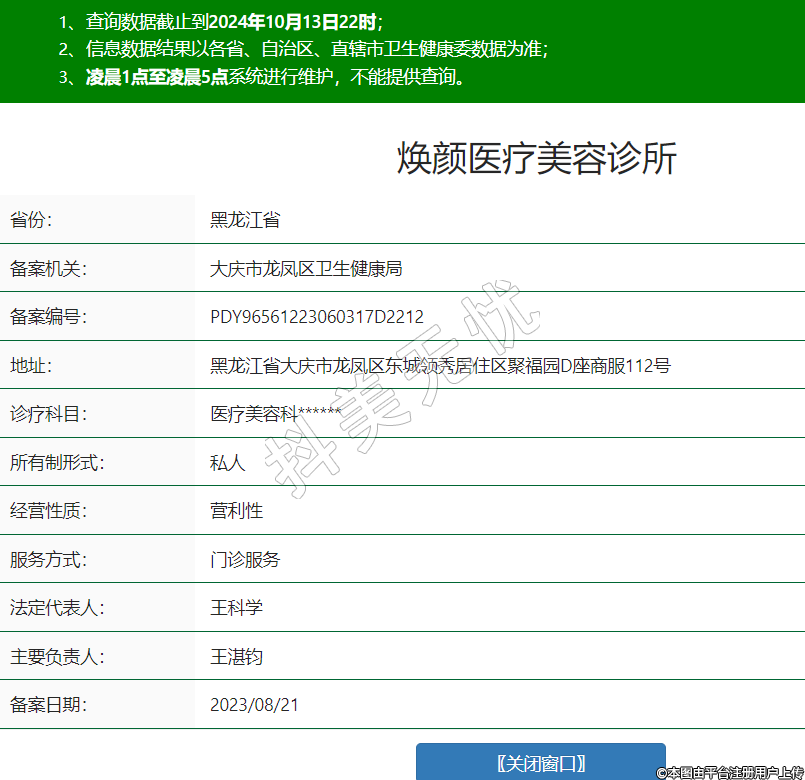805x780 pixels.
Task: Click the main responsible person 王湛钧
Action: coord(236,656)
